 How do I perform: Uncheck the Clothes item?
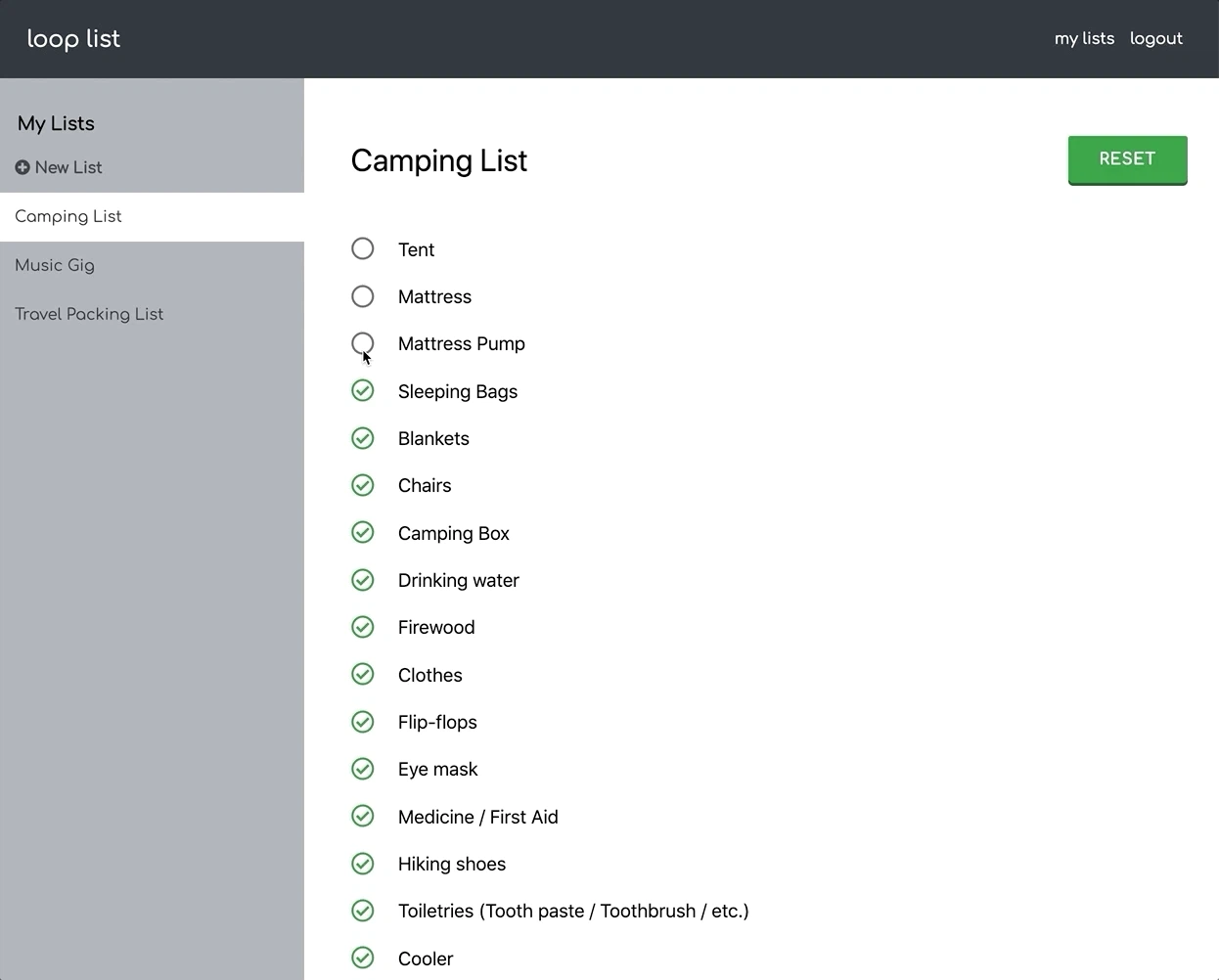[363, 674]
